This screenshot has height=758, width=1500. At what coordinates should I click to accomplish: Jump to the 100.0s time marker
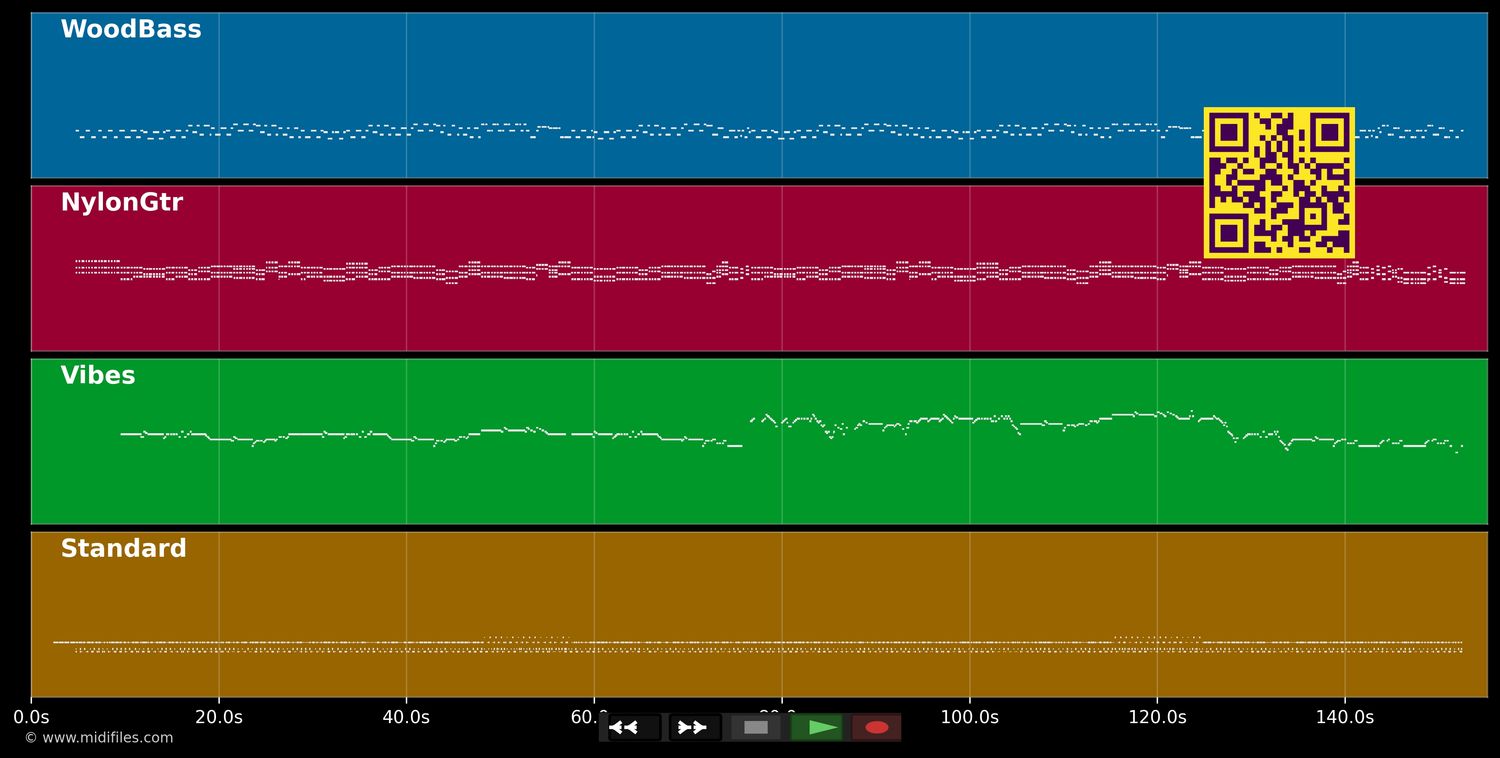[x=969, y=717]
